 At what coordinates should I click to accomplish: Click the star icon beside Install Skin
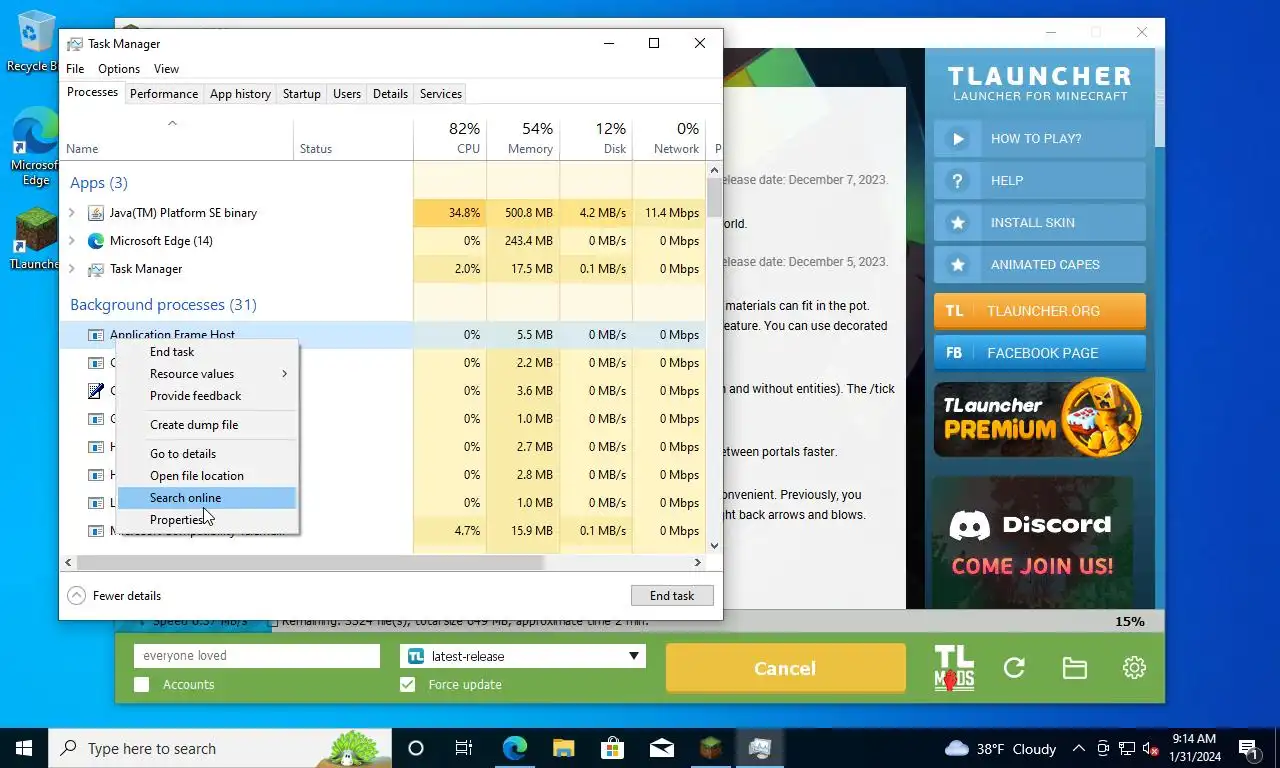(x=958, y=223)
